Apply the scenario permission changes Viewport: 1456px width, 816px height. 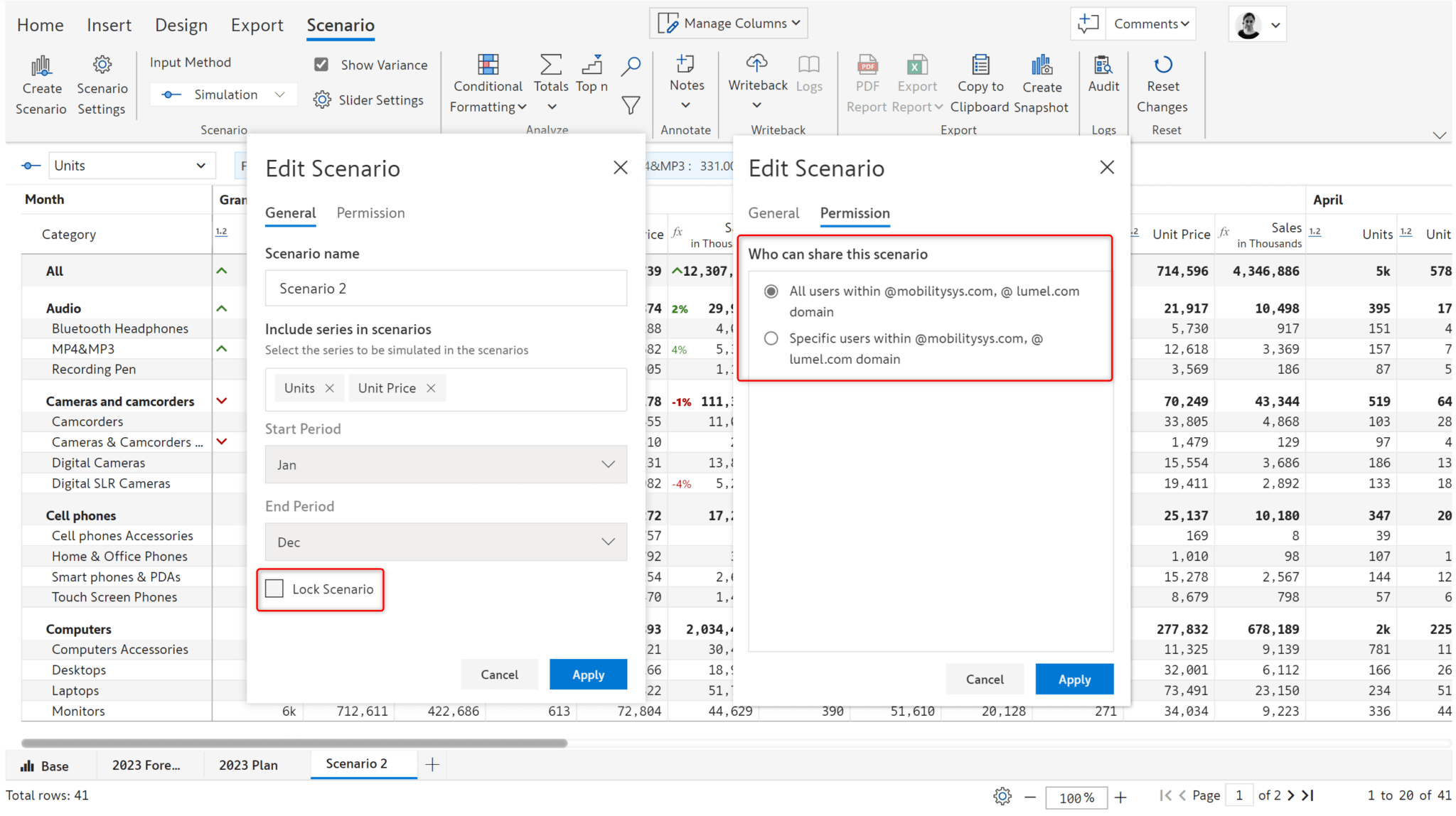(1074, 679)
